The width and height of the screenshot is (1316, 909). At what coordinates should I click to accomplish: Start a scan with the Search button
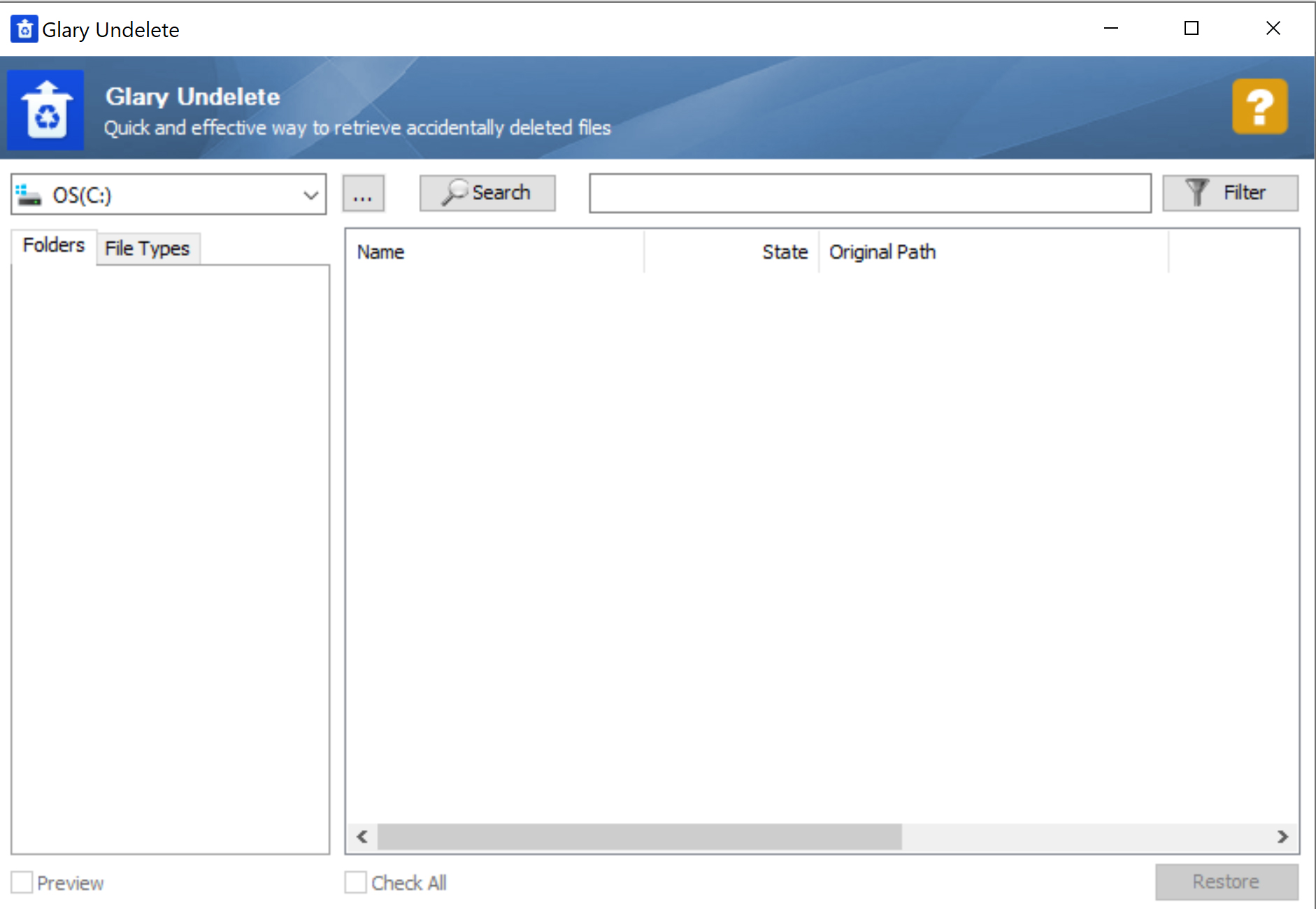pyautogui.click(x=487, y=193)
